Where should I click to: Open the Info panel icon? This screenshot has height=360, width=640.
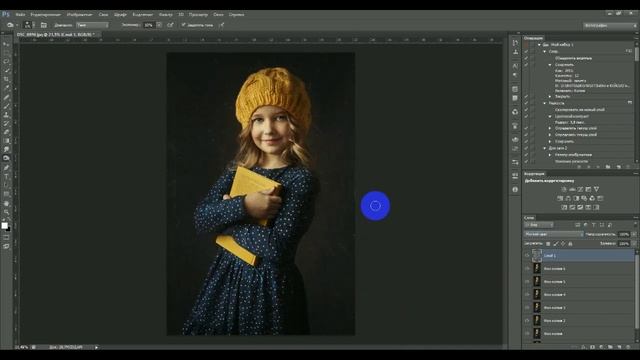coord(515,189)
